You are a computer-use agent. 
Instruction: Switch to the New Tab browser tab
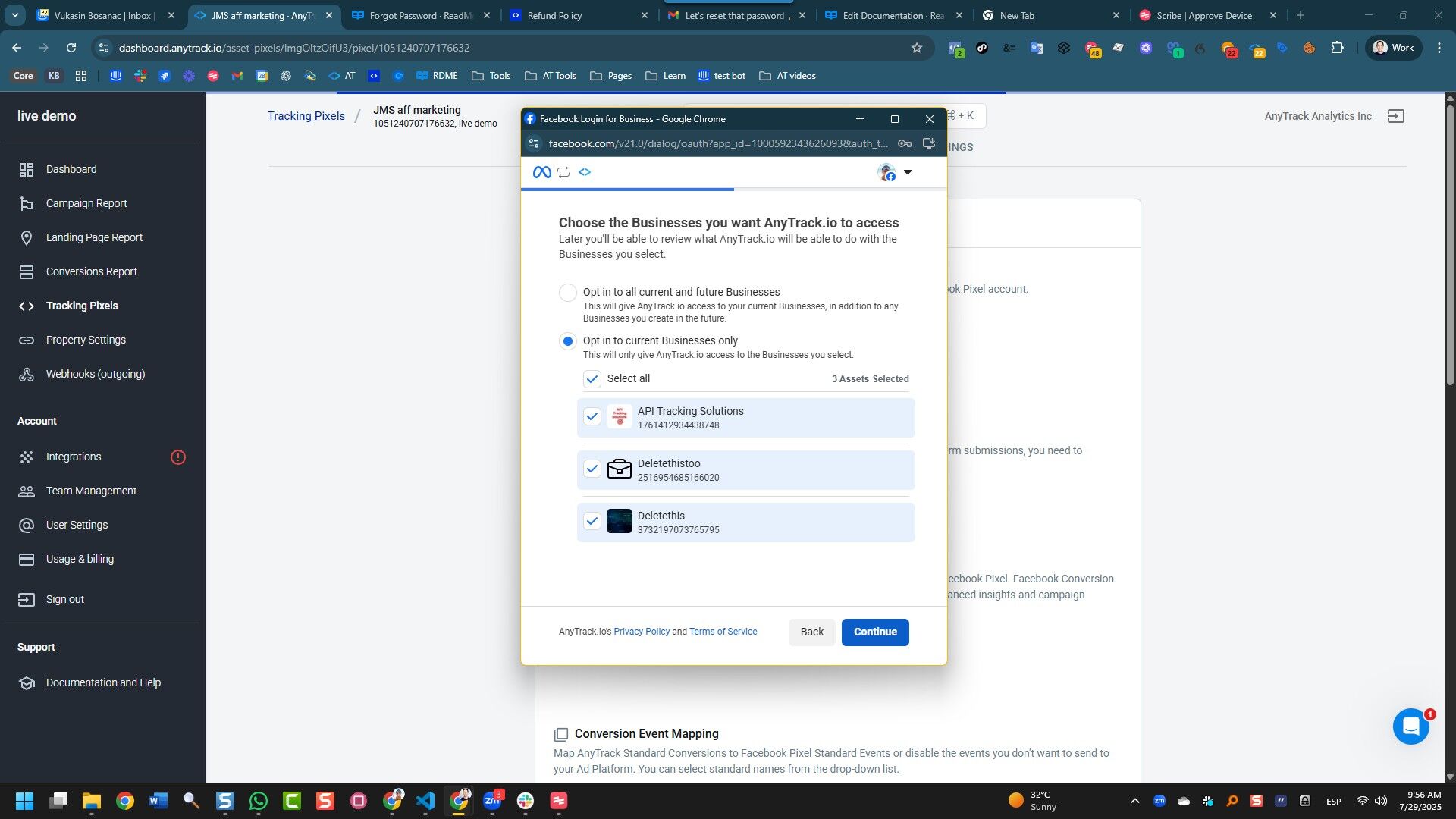(x=1016, y=15)
